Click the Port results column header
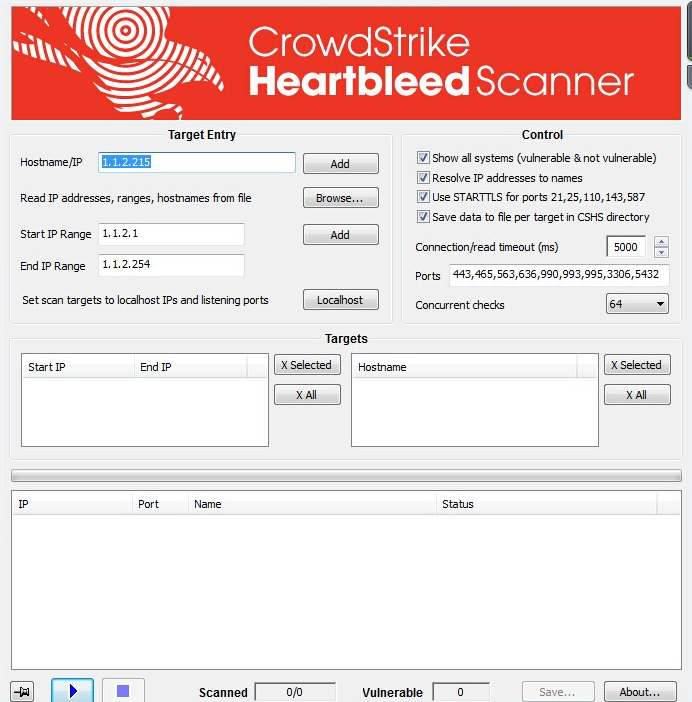The width and height of the screenshot is (692, 702). (160, 504)
